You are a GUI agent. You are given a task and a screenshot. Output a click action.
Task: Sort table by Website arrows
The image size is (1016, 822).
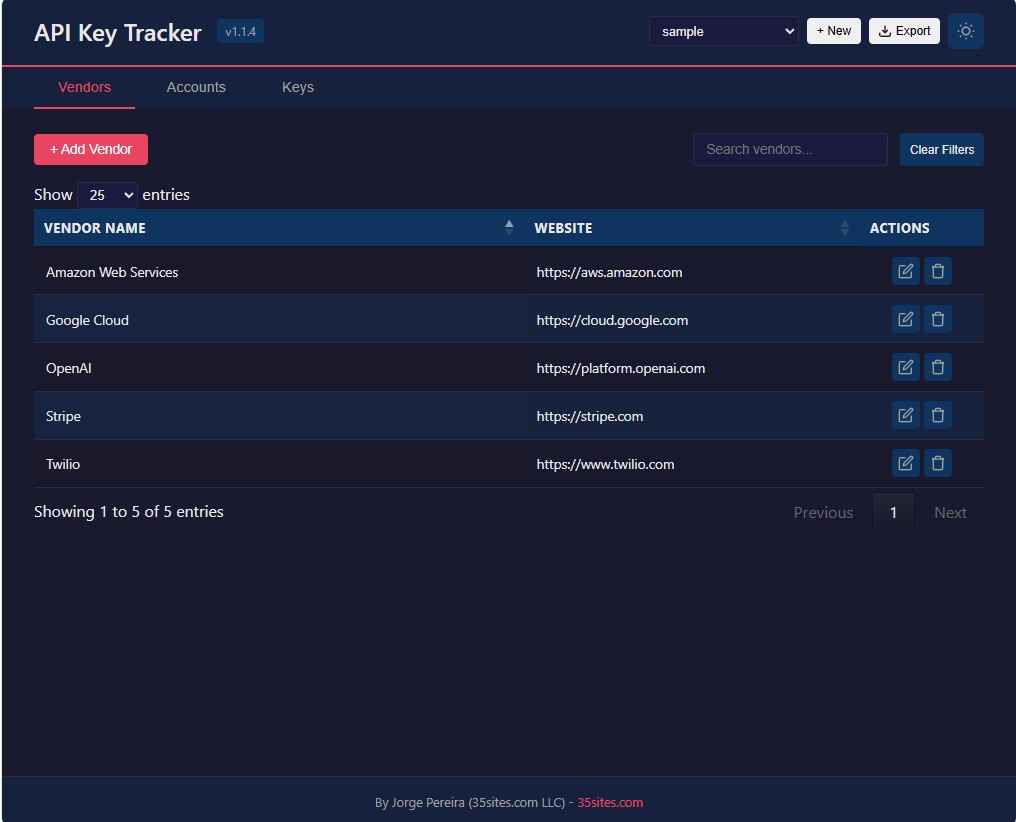[844, 227]
